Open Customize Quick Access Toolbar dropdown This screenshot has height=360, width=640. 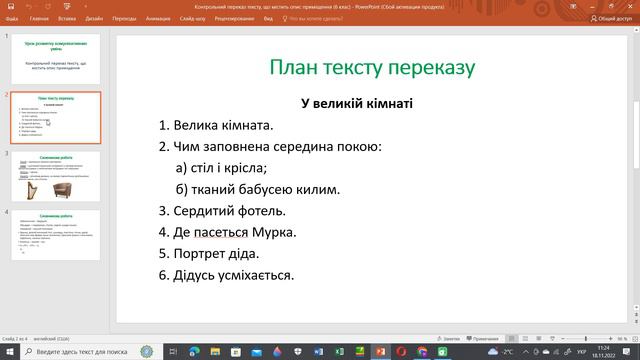(x=85, y=6)
